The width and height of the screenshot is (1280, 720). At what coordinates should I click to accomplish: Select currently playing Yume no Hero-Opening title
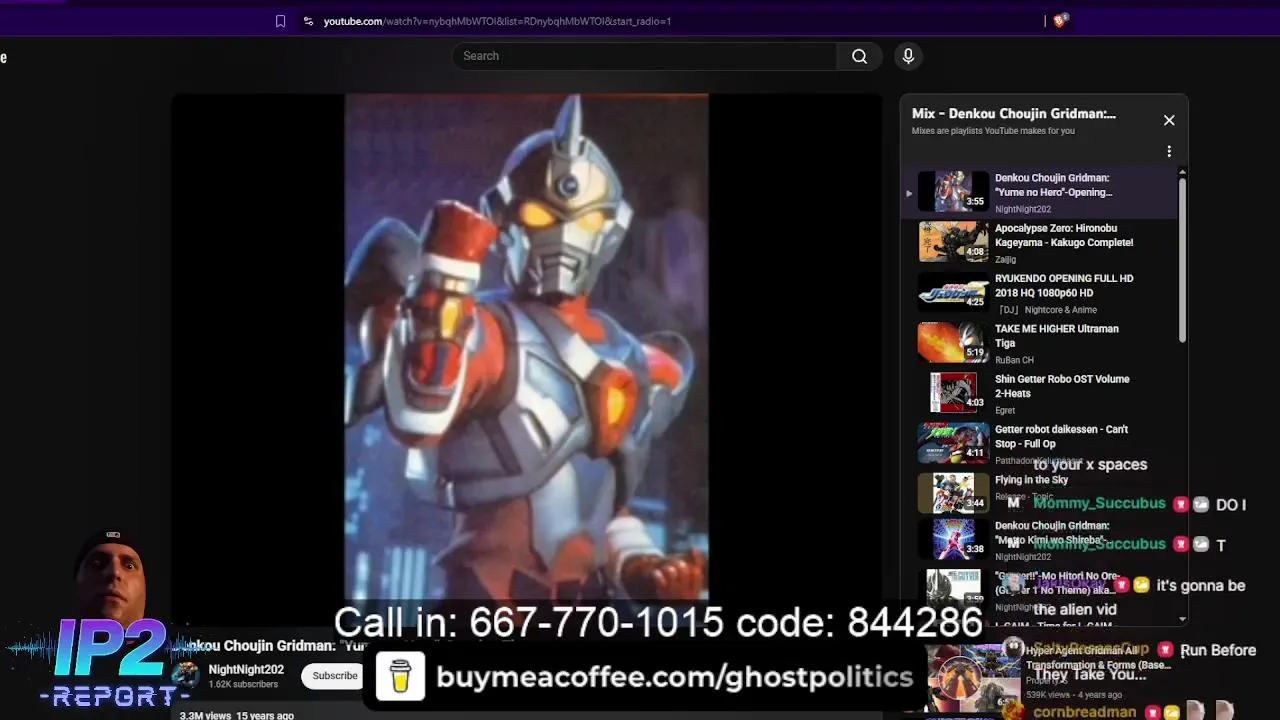coord(1054,185)
